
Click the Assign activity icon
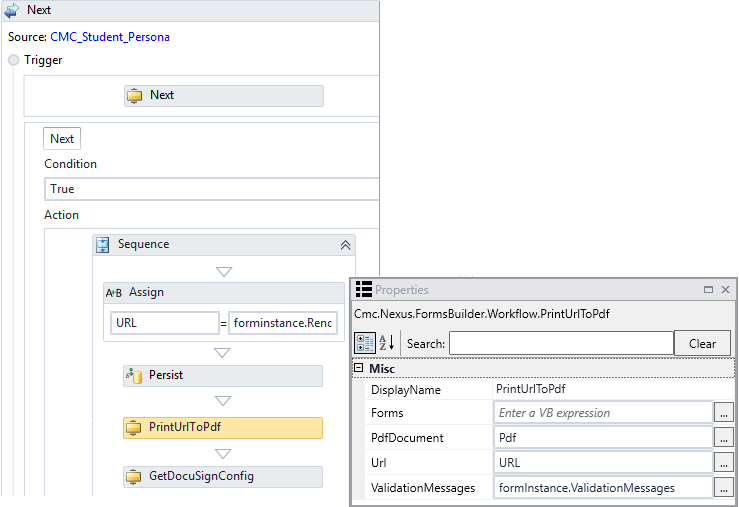click(x=114, y=292)
